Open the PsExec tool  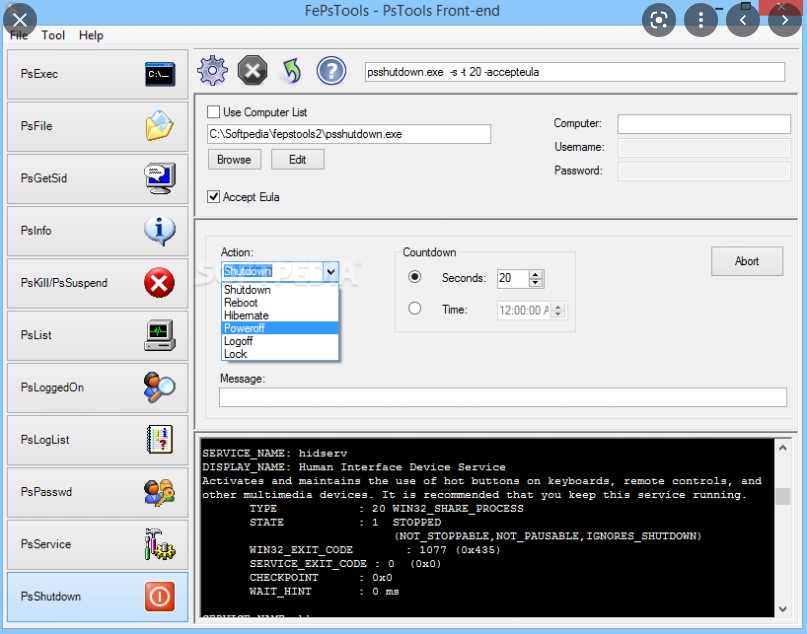97,74
